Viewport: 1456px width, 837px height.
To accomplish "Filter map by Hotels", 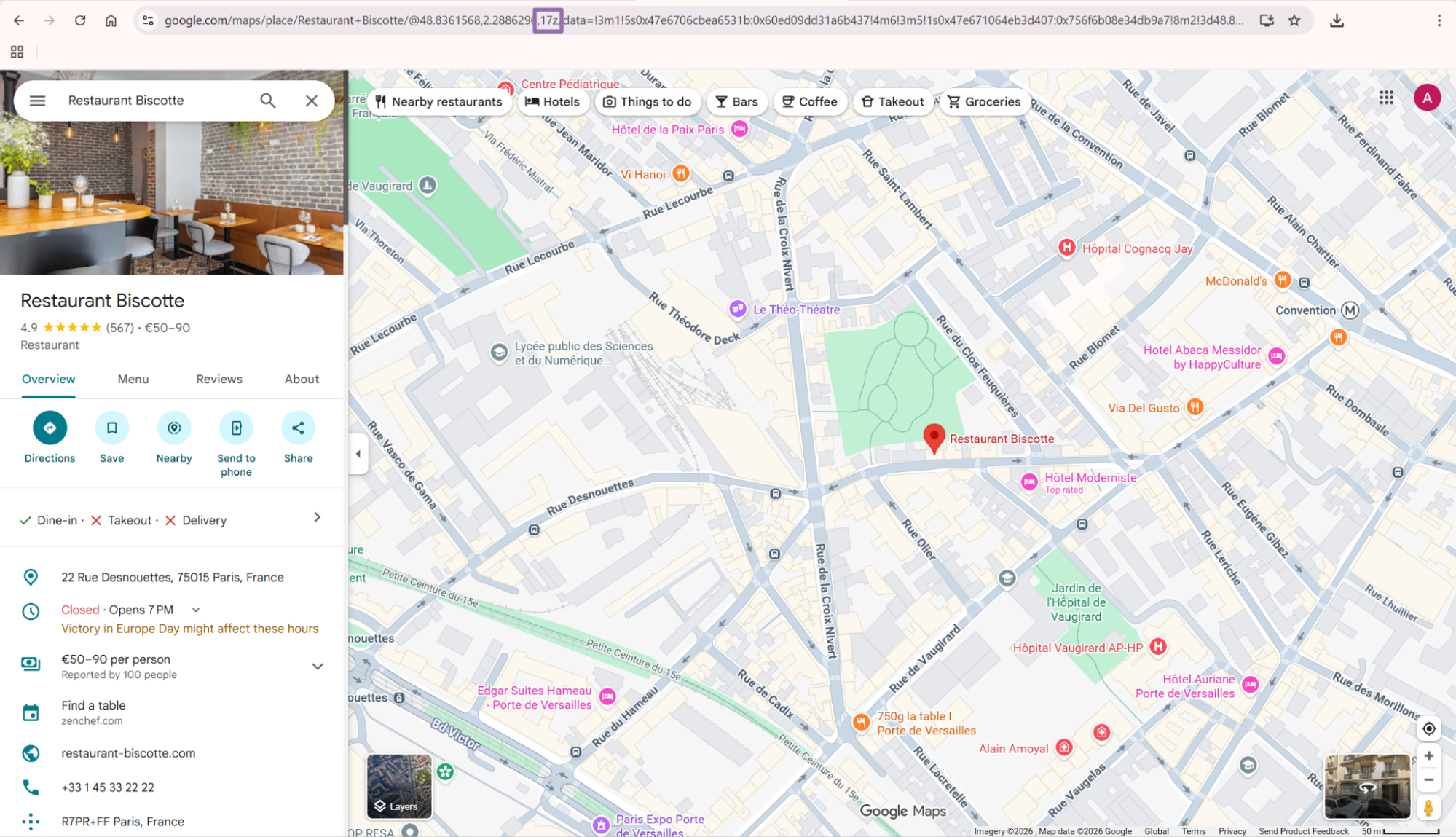I will (553, 102).
